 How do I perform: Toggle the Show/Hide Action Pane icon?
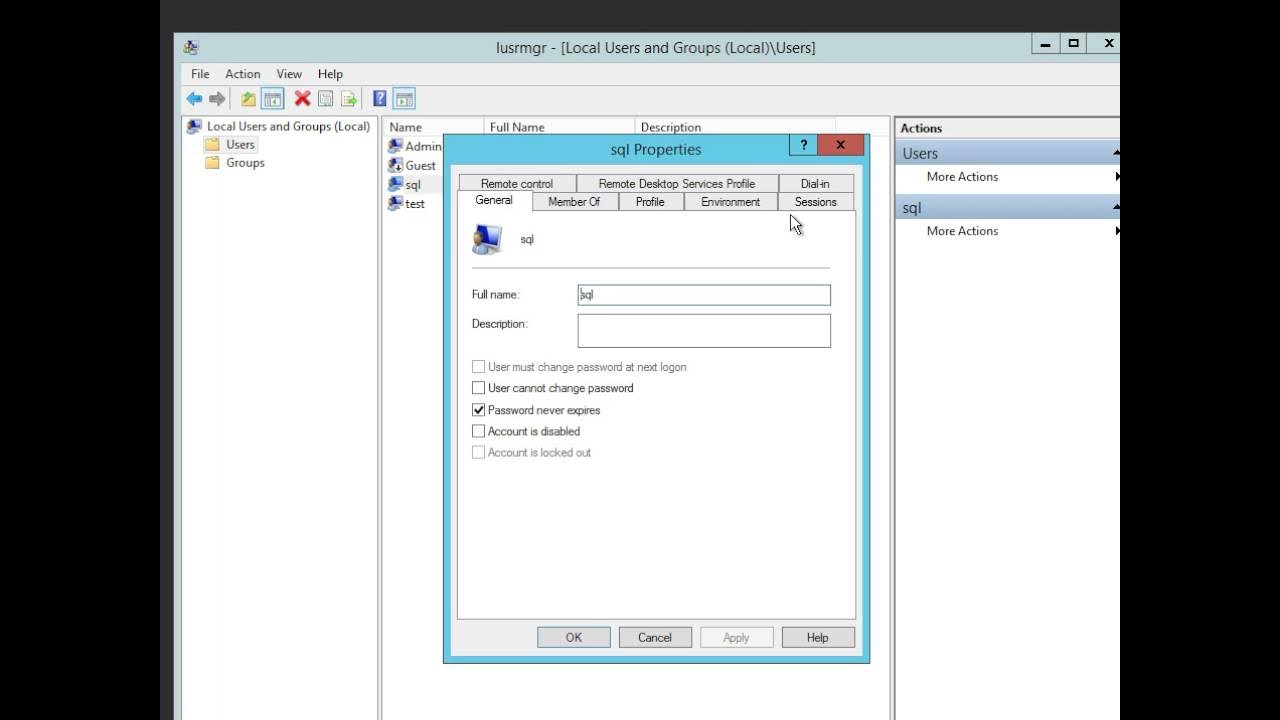point(404,99)
